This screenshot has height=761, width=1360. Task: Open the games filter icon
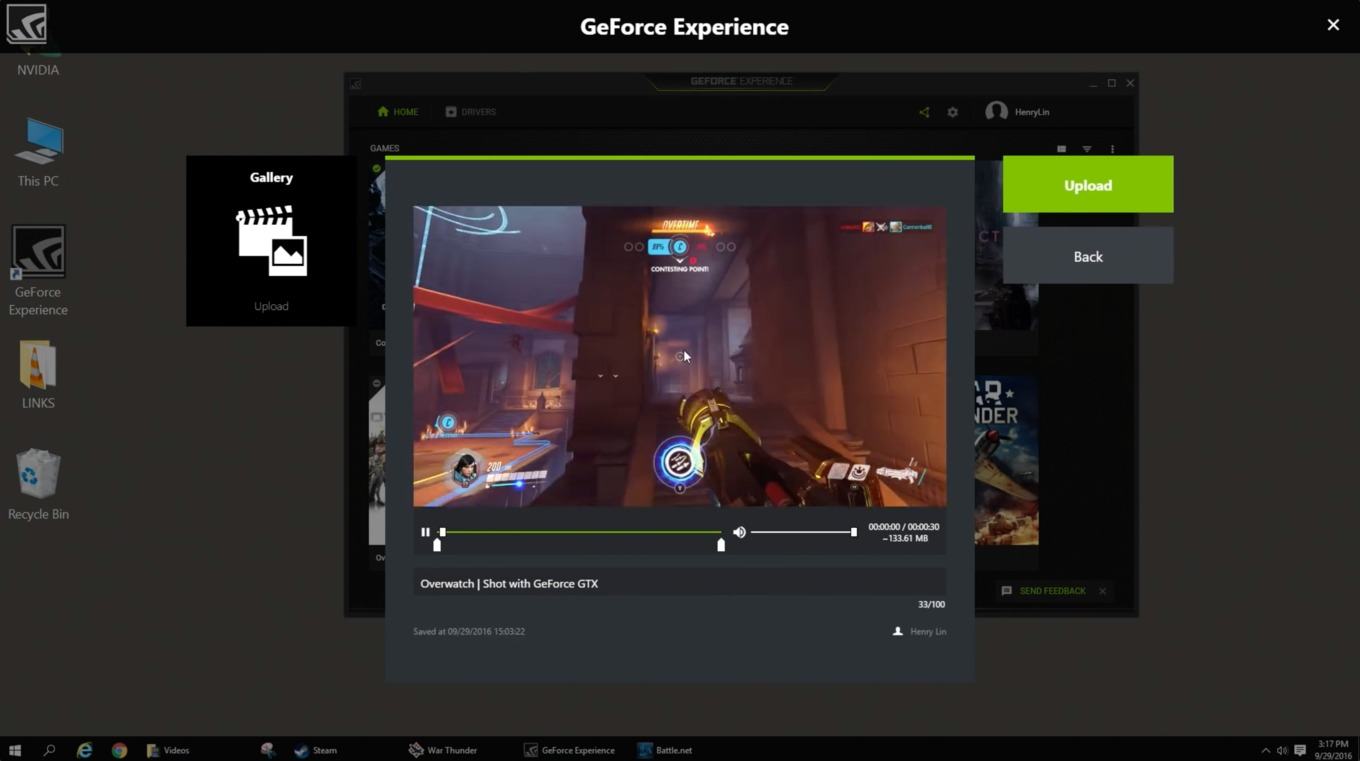(1087, 149)
